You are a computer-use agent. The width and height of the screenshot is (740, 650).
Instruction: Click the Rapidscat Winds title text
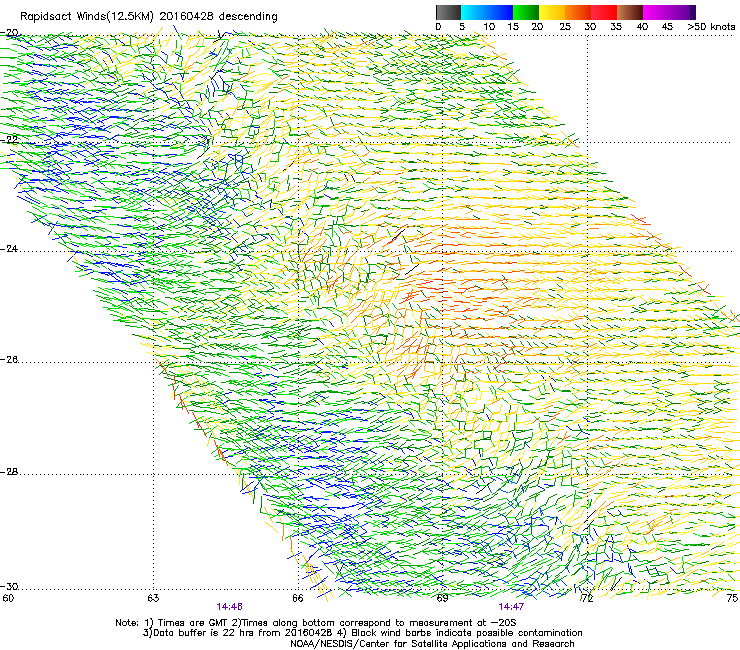(149, 16)
